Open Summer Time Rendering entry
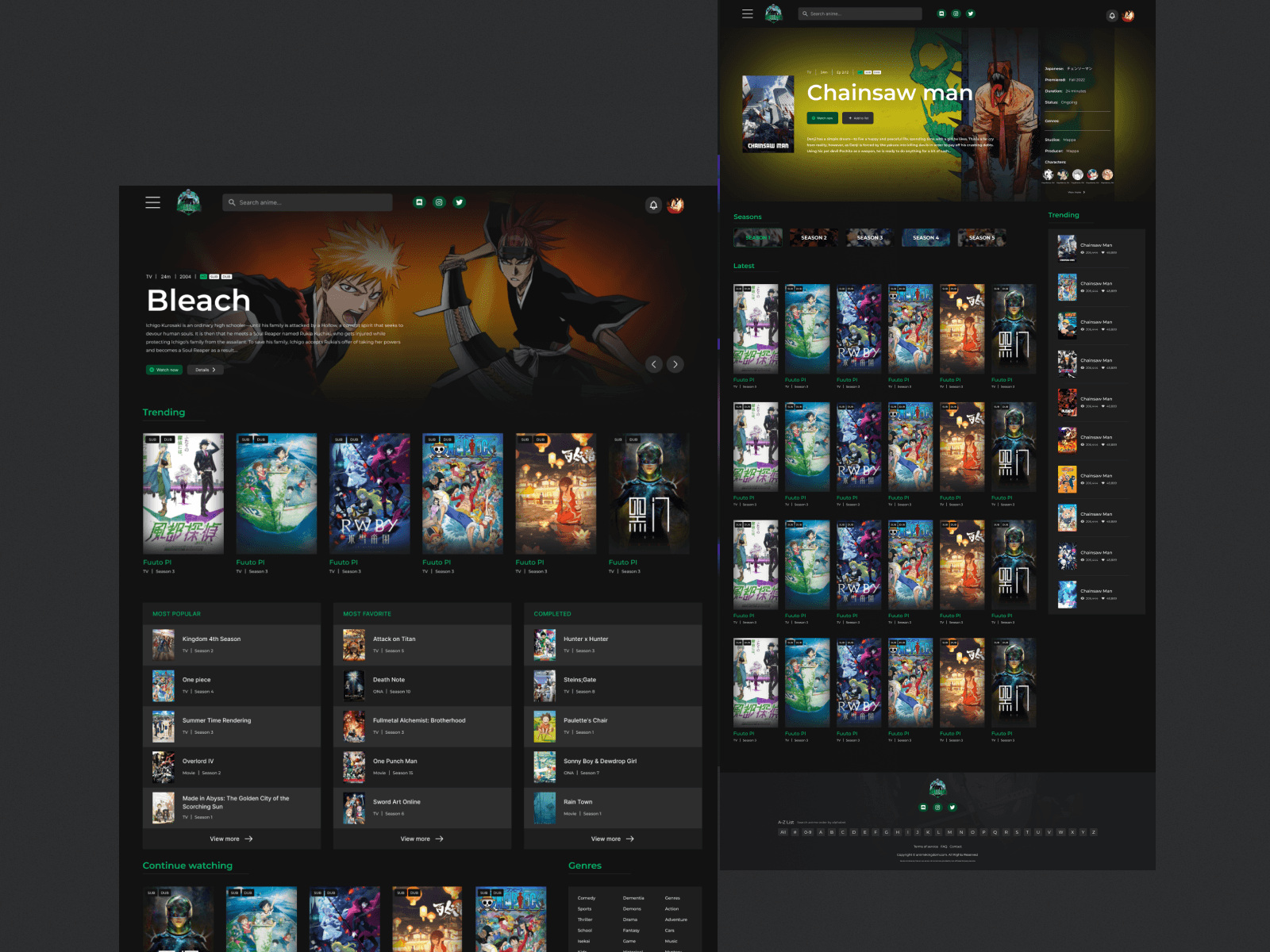The image size is (1270, 952). point(232,726)
